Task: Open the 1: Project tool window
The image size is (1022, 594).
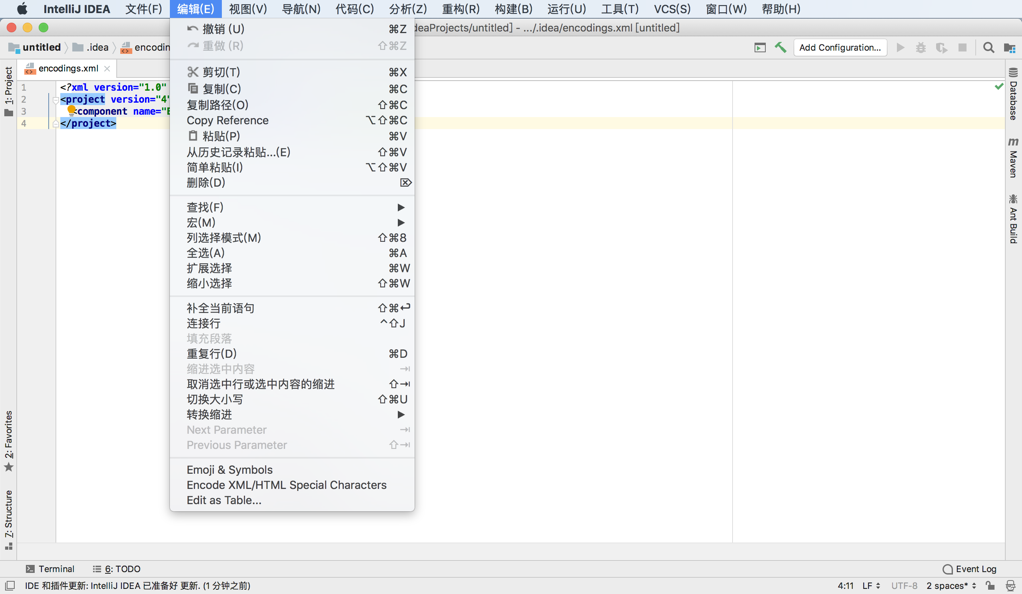Action: 8,92
